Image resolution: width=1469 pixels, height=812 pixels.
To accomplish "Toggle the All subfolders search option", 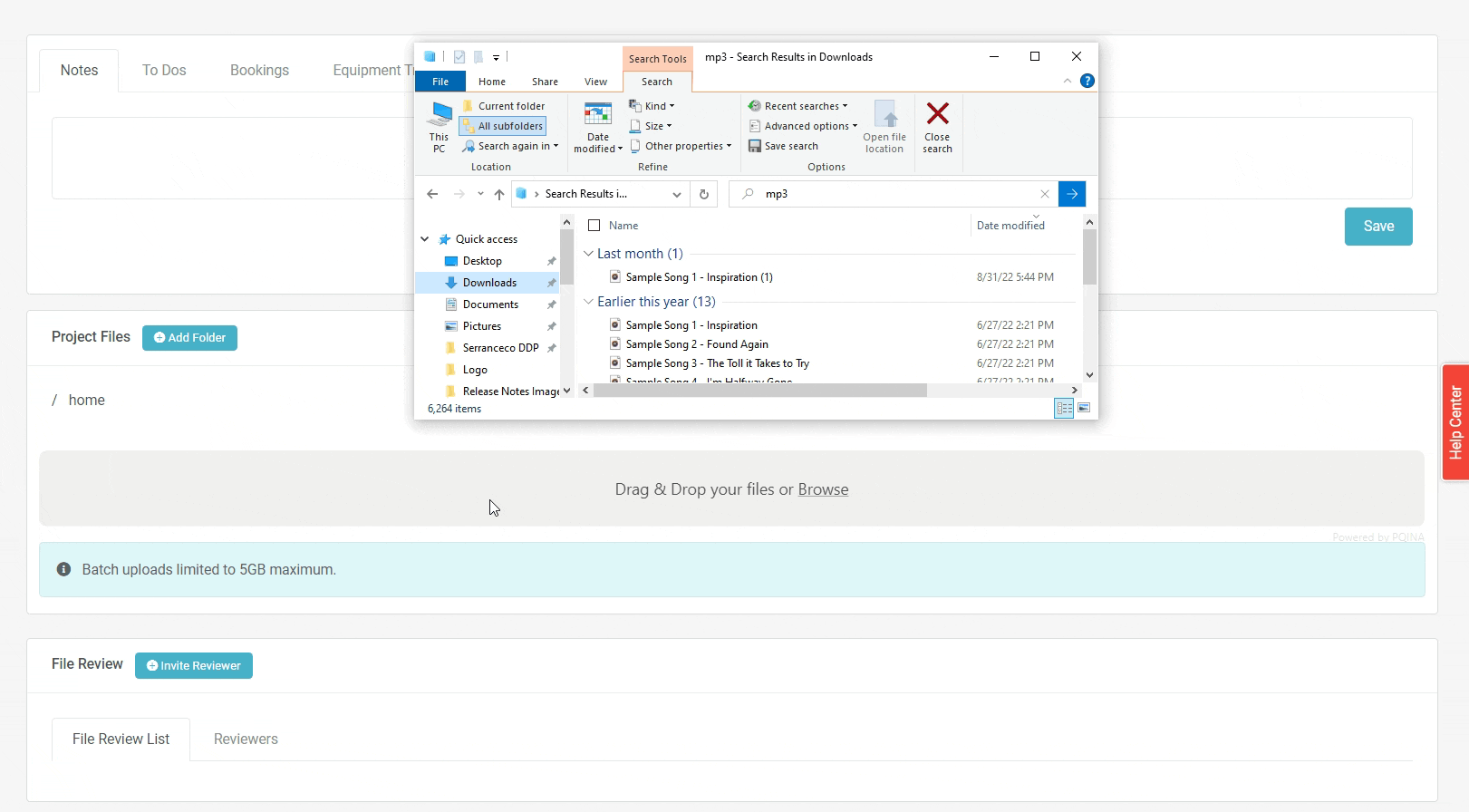I will (x=503, y=126).
